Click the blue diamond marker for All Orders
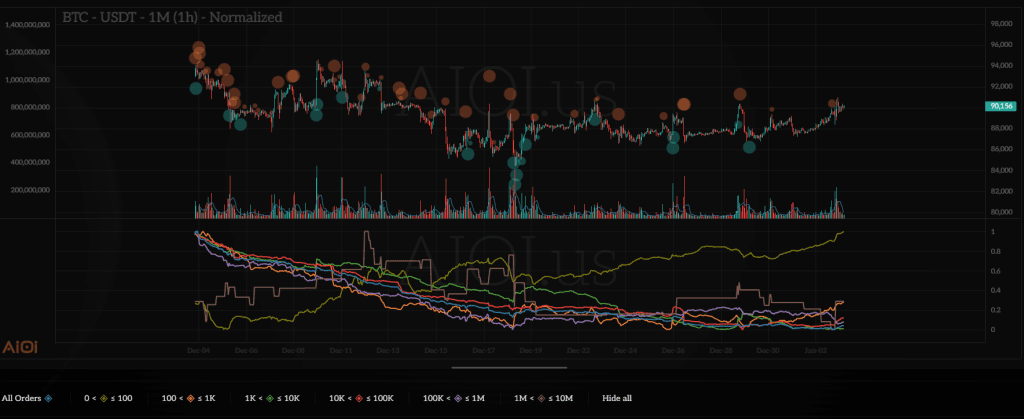 pyautogui.click(x=48, y=397)
